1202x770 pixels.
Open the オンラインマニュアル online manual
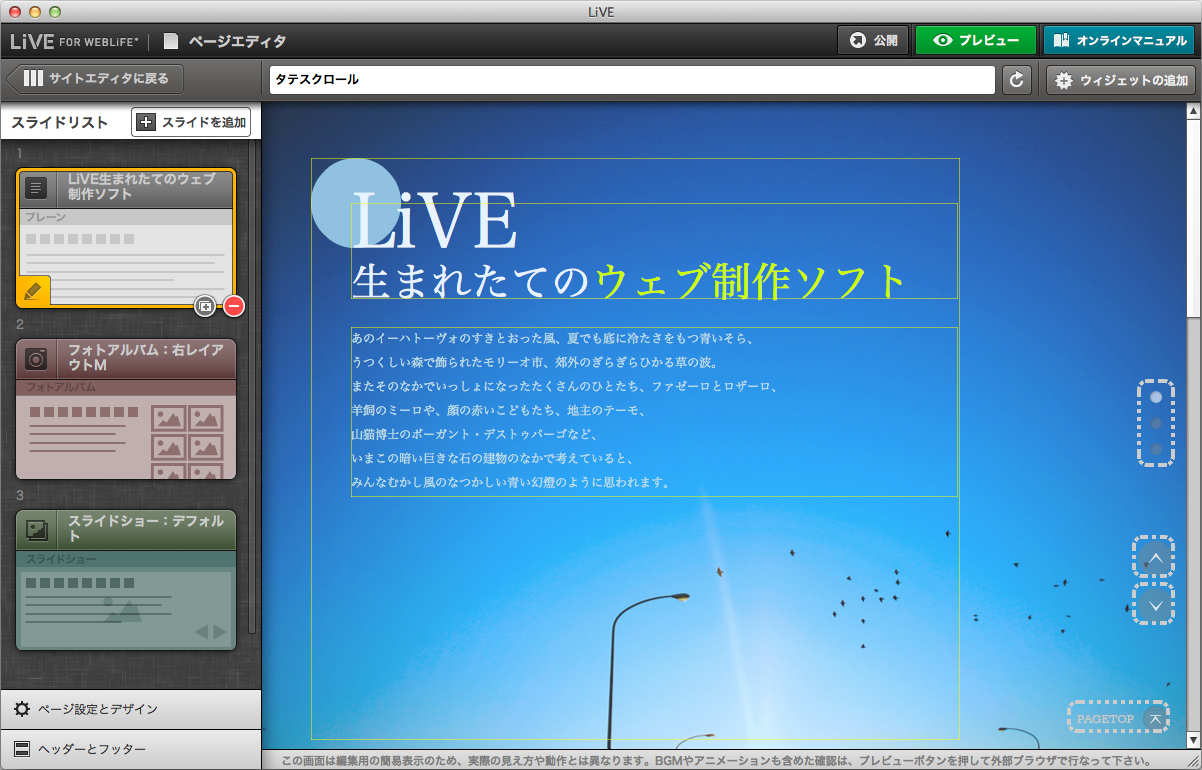pos(1118,41)
